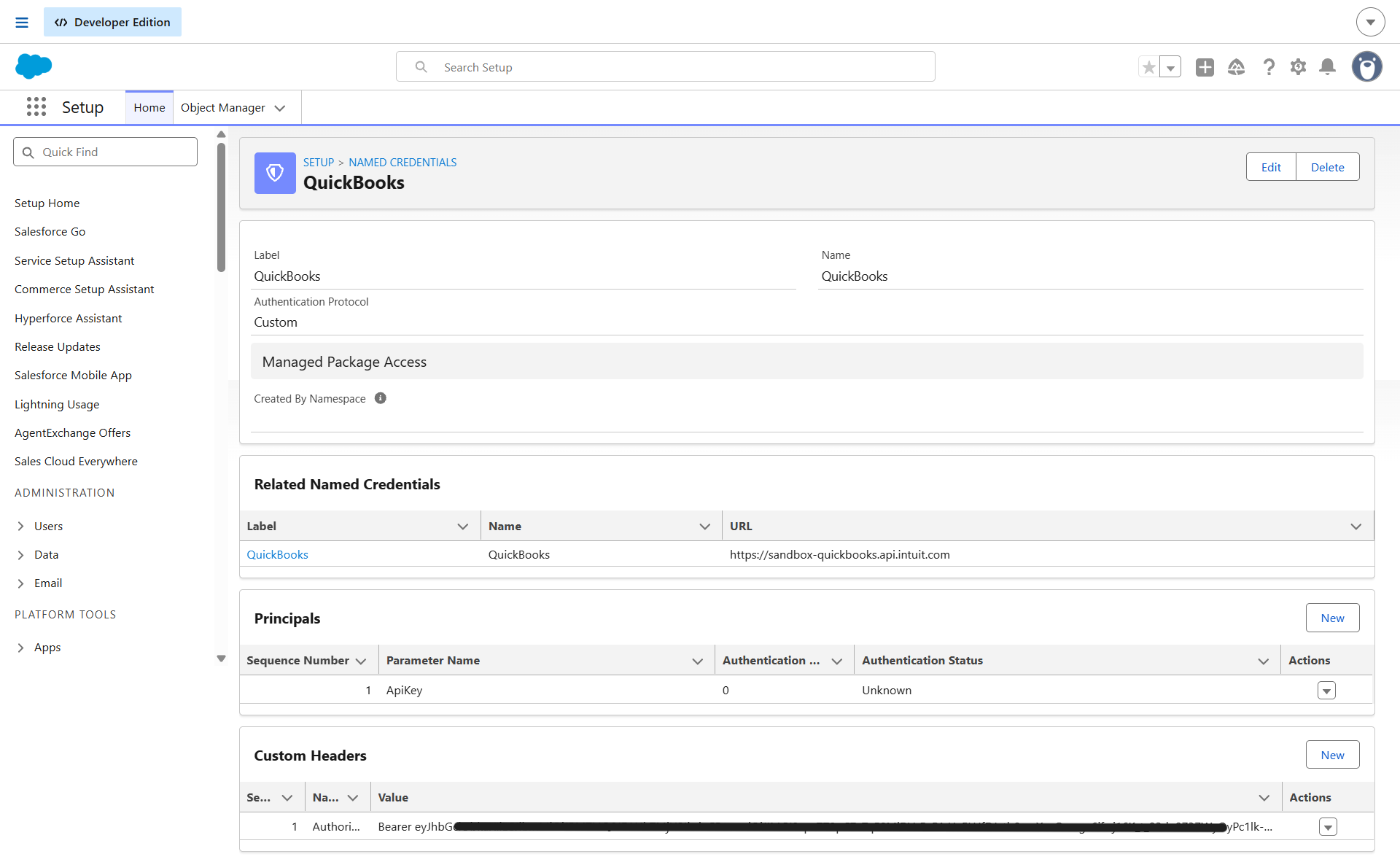Open the Custom Headers Value column chevron

tap(1264, 798)
